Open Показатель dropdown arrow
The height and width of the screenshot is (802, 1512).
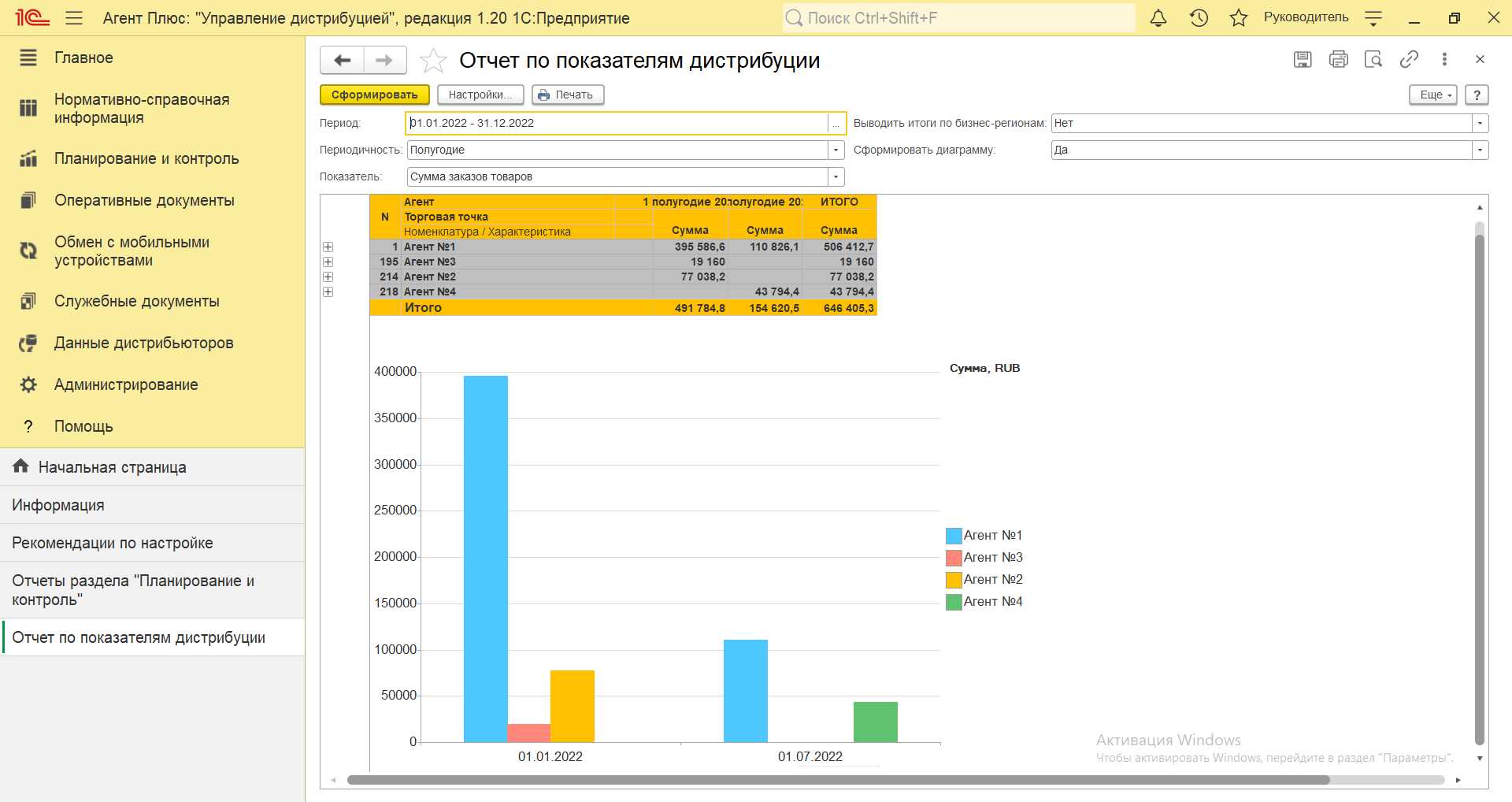point(836,176)
